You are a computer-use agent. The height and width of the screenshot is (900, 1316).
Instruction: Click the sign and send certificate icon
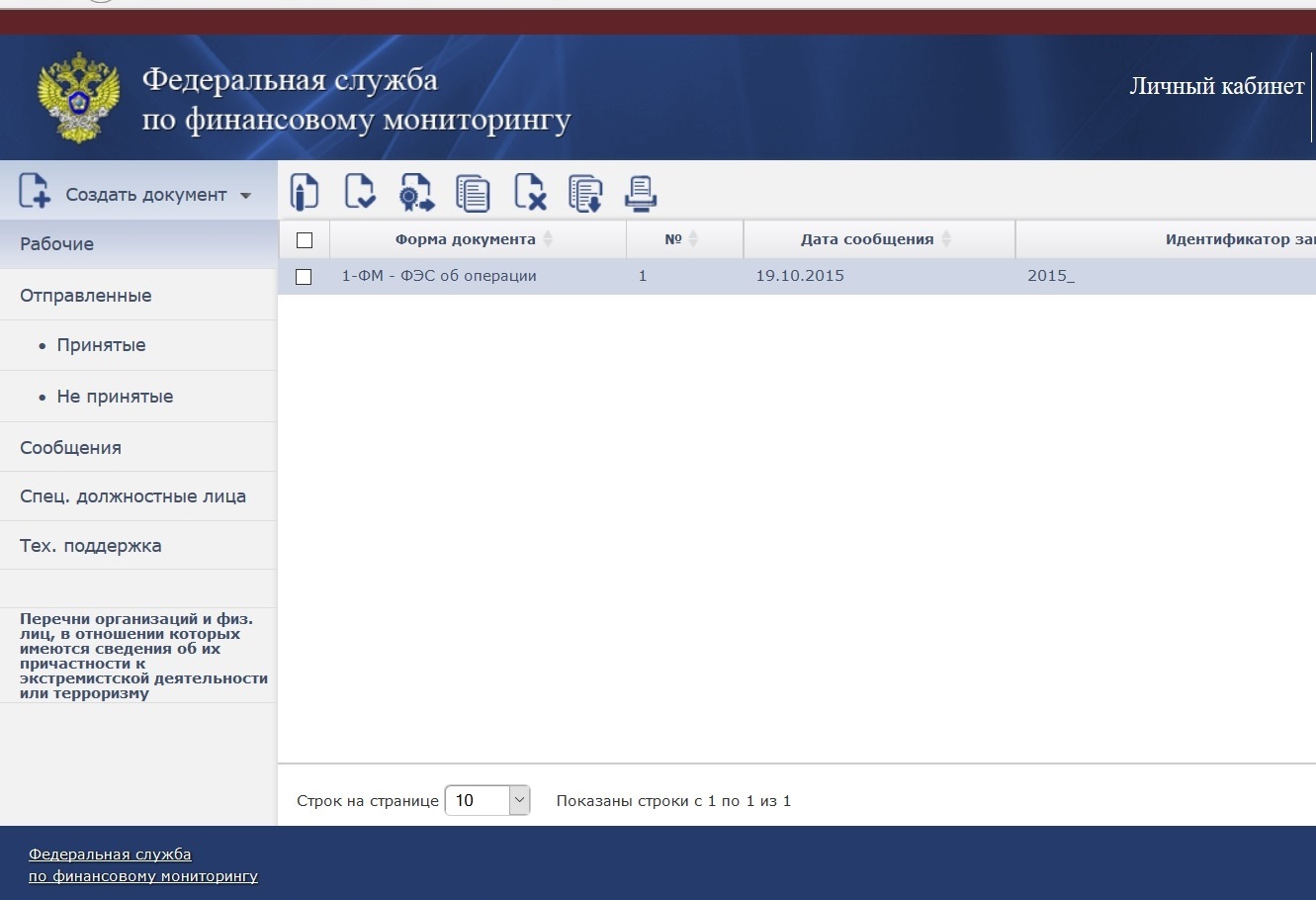416,193
